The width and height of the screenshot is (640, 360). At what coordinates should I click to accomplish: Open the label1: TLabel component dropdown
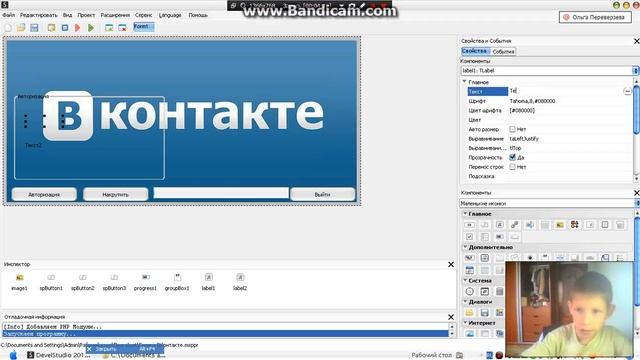[x=636, y=71]
